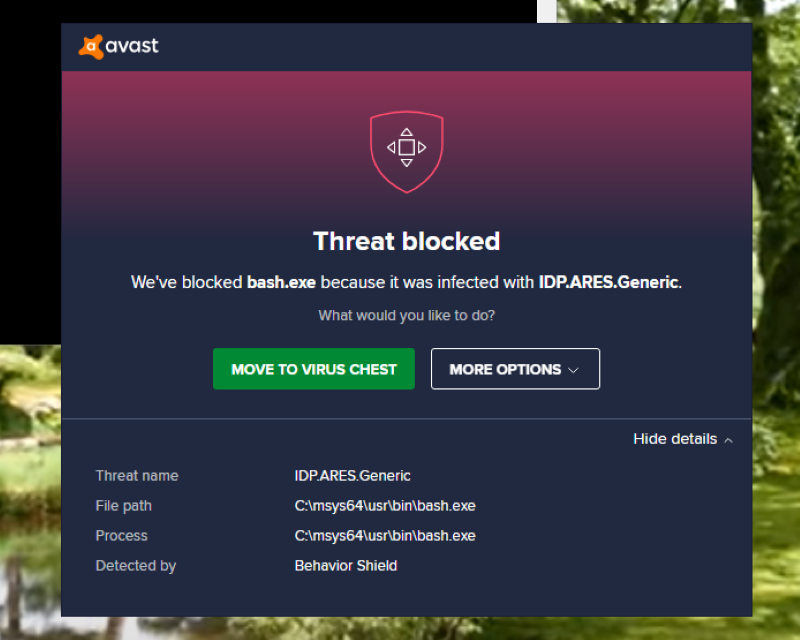Click the orange Avast logo icon
Screen dimensions: 800x640
(91, 46)
